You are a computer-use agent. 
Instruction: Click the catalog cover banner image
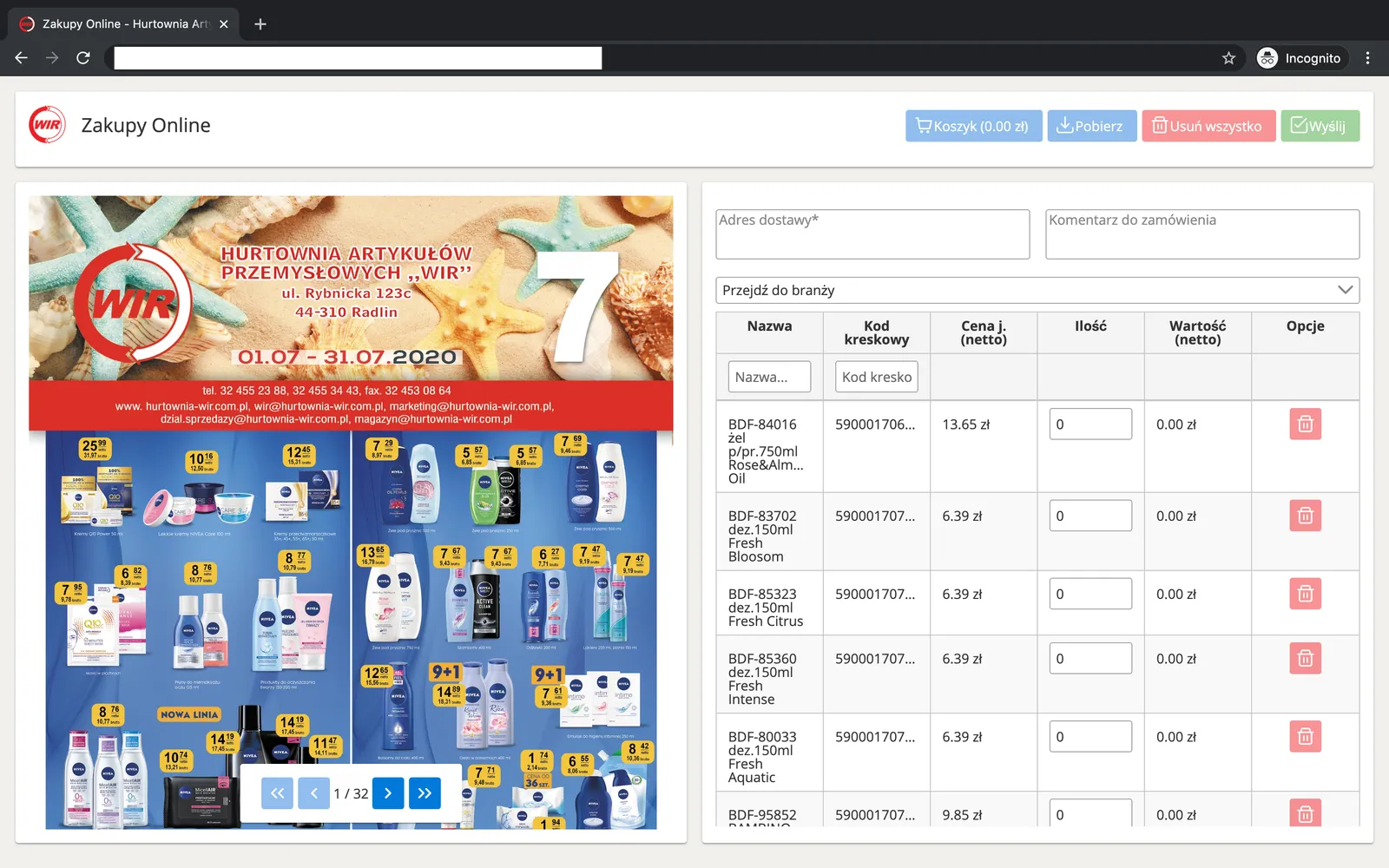[351, 312]
